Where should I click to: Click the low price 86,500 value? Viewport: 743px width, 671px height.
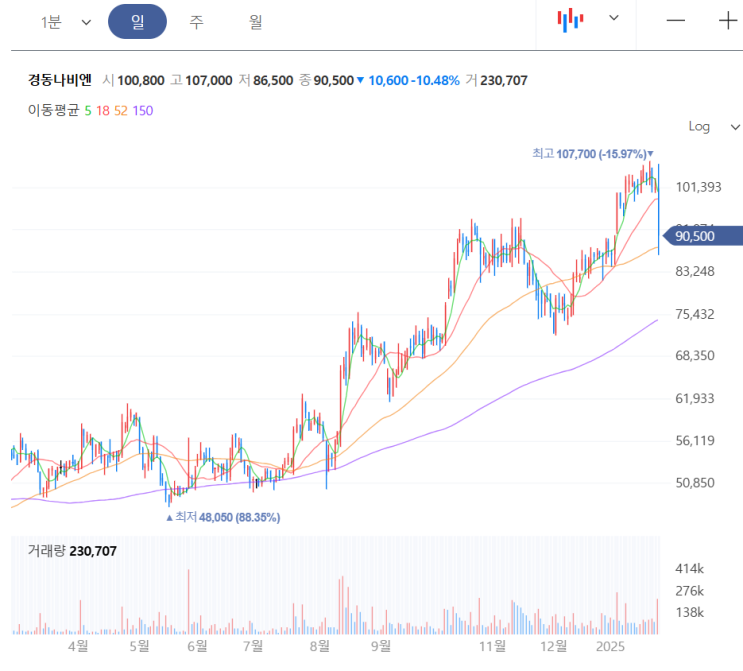(x=273, y=81)
